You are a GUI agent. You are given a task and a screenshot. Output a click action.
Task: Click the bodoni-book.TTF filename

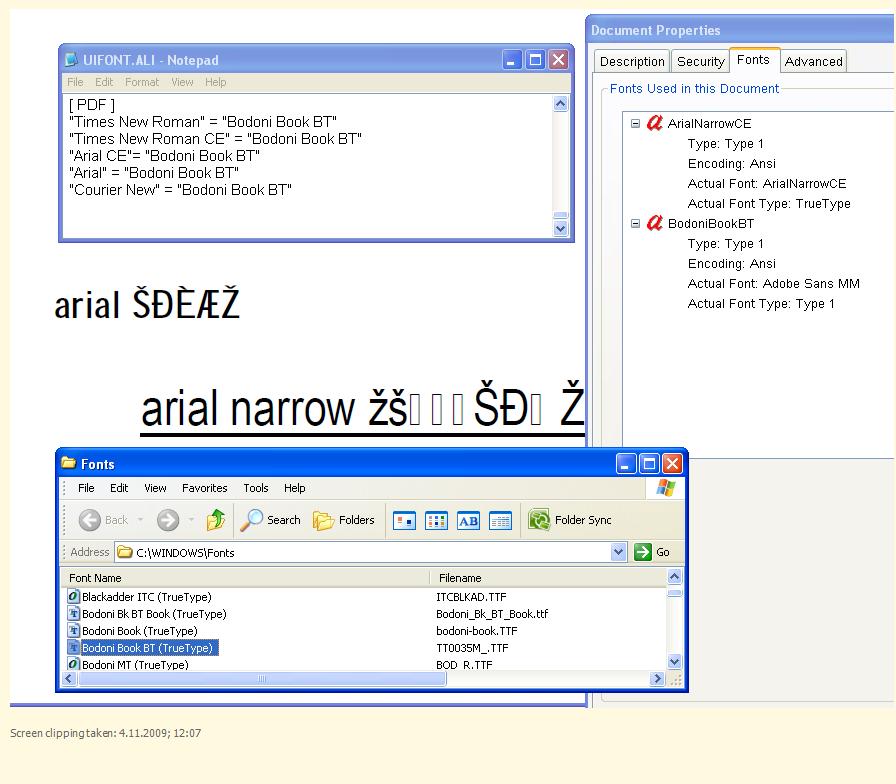[x=477, y=631]
